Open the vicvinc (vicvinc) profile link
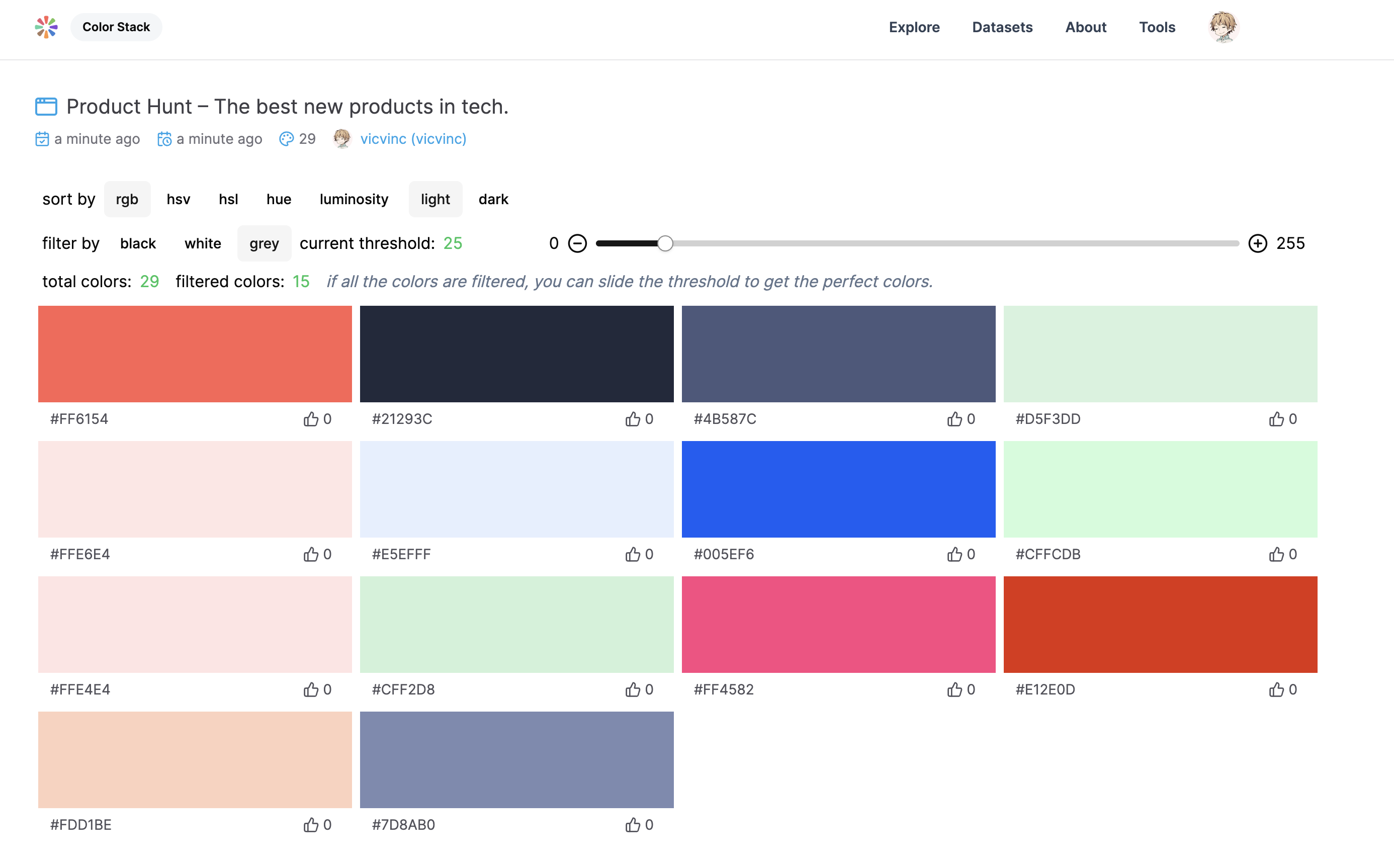 [x=413, y=139]
